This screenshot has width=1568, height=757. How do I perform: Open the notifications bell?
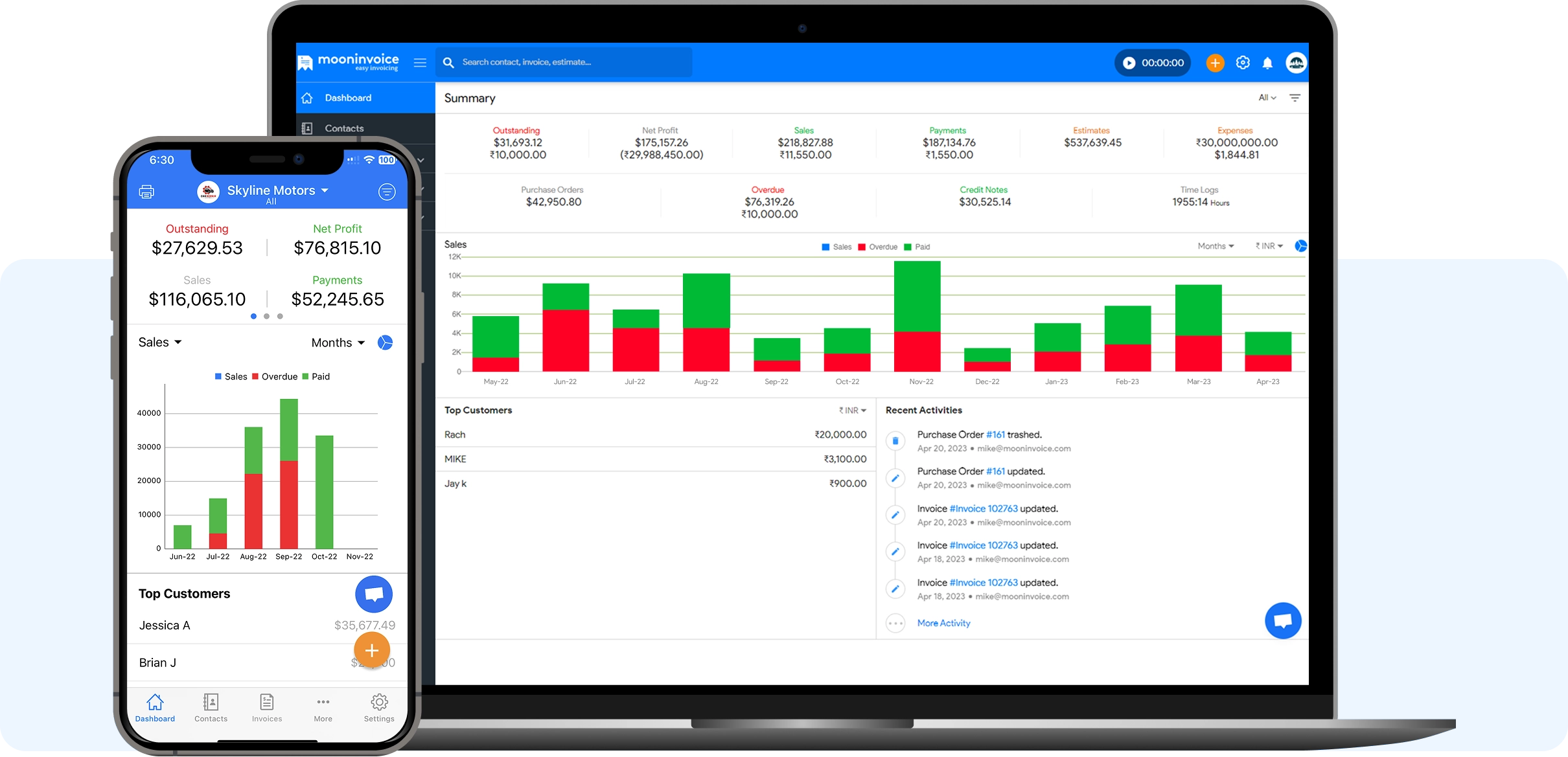[x=1267, y=63]
